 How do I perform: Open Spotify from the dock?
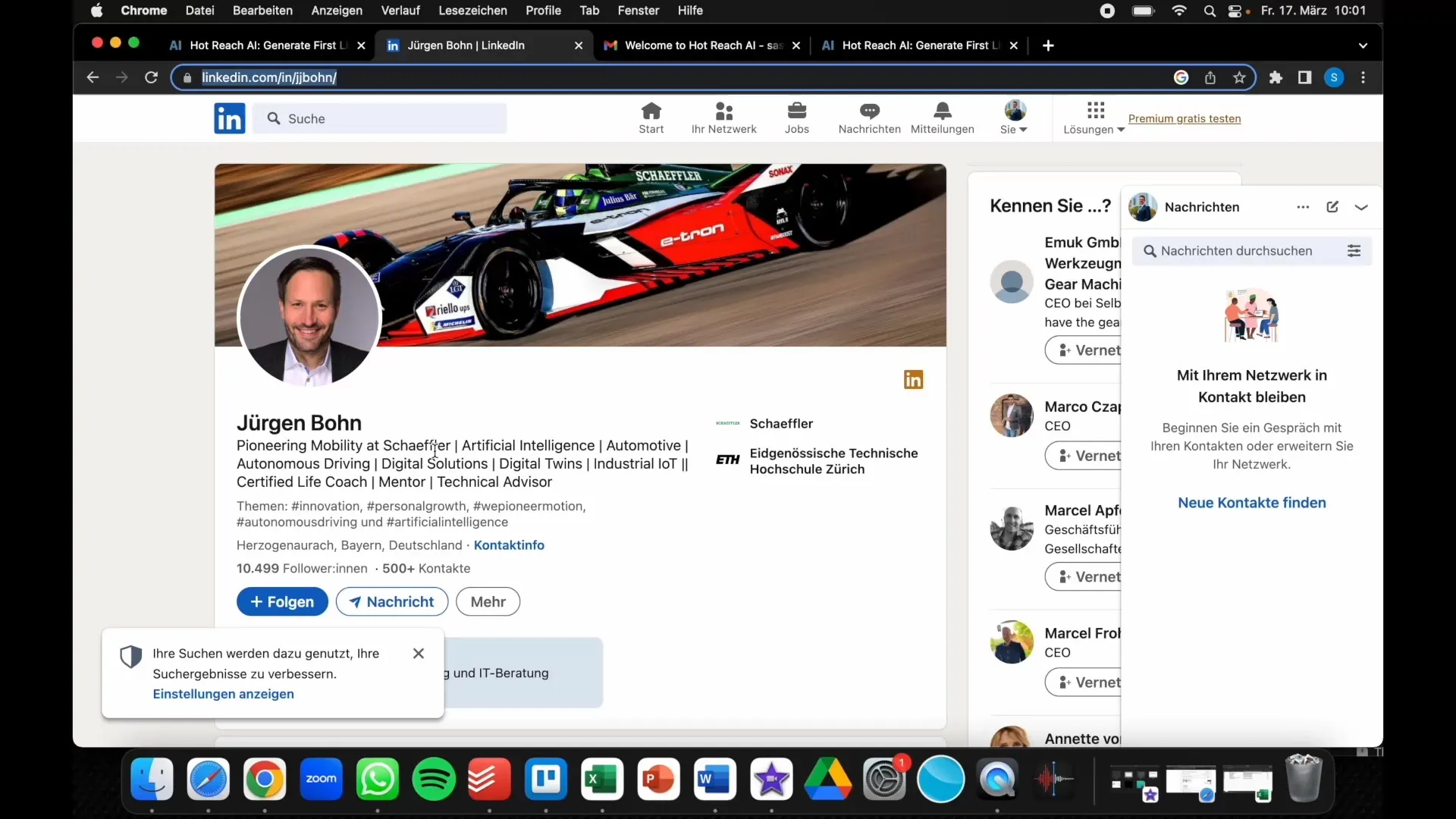(434, 780)
